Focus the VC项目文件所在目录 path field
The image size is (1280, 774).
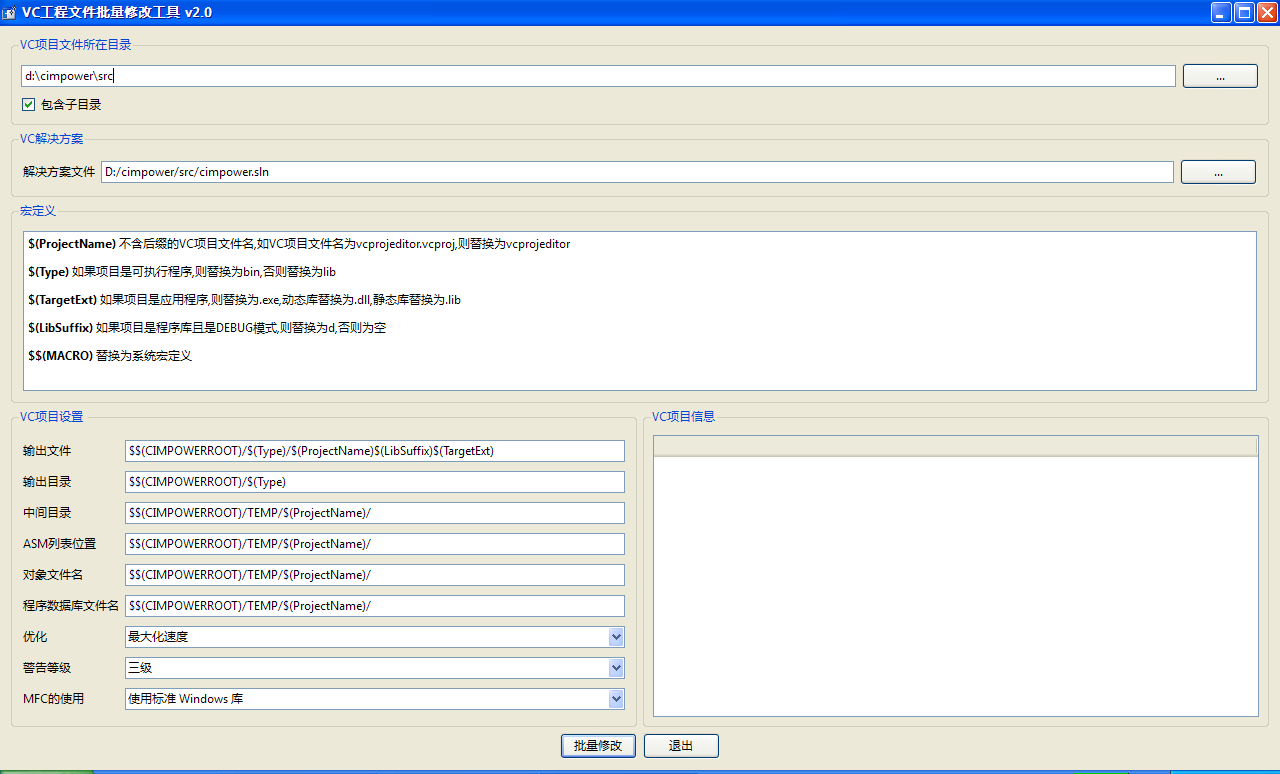click(x=598, y=76)
